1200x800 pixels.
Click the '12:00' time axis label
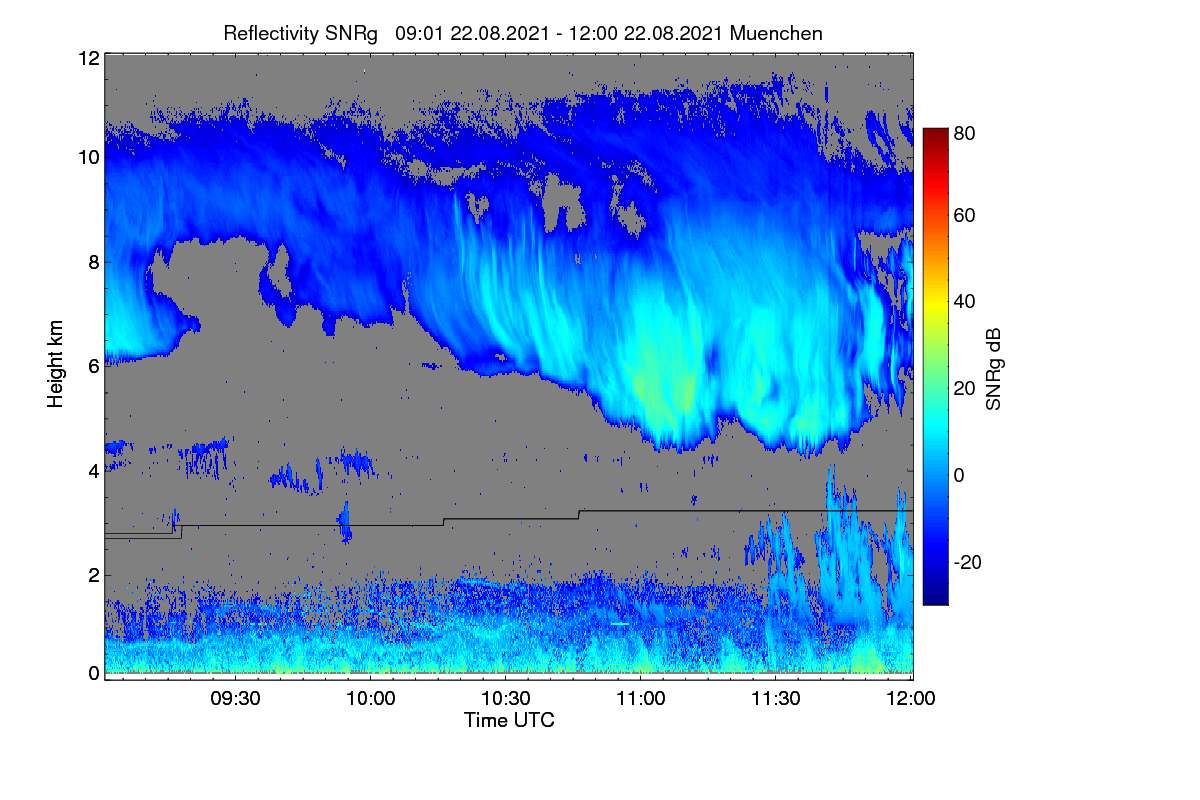point(910,699)
